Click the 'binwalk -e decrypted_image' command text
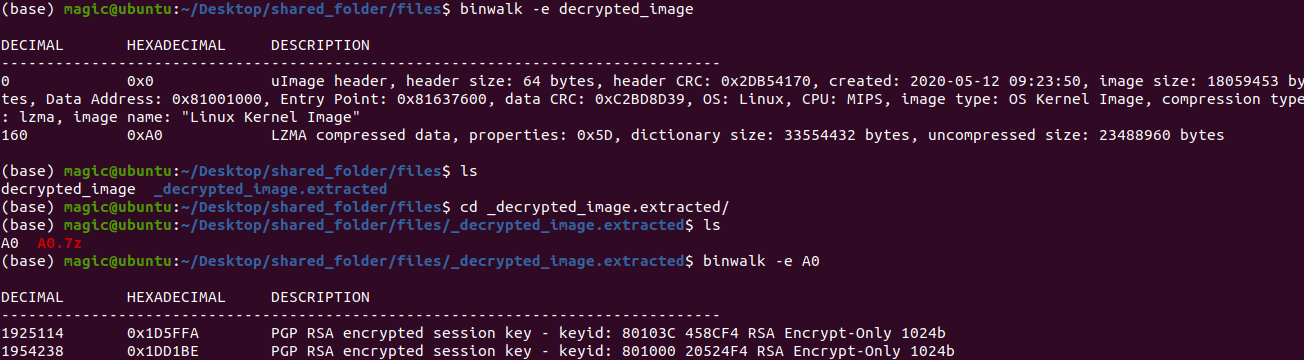 (x=576, y=9)
